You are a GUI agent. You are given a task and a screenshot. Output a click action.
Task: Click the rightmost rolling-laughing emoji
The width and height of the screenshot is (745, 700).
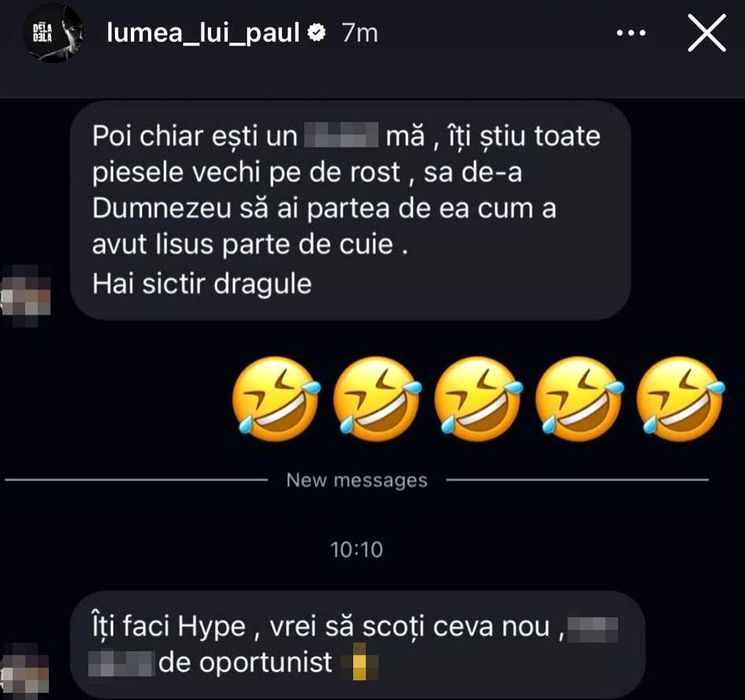pos(680,398)
